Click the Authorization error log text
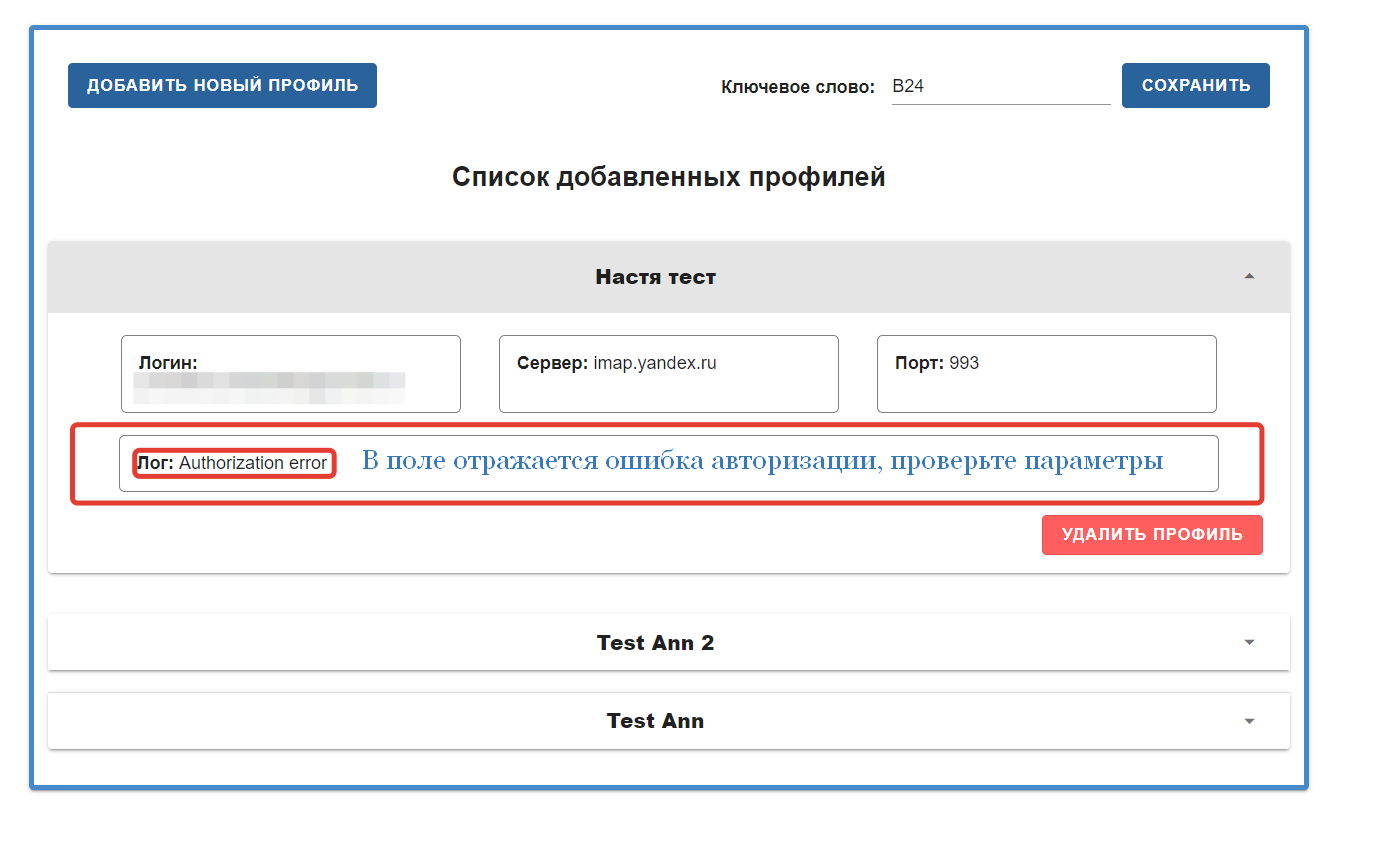Image resolution: width=1393 pixels, height=849 pixels. pyautogui.click(x=253, y=464)
